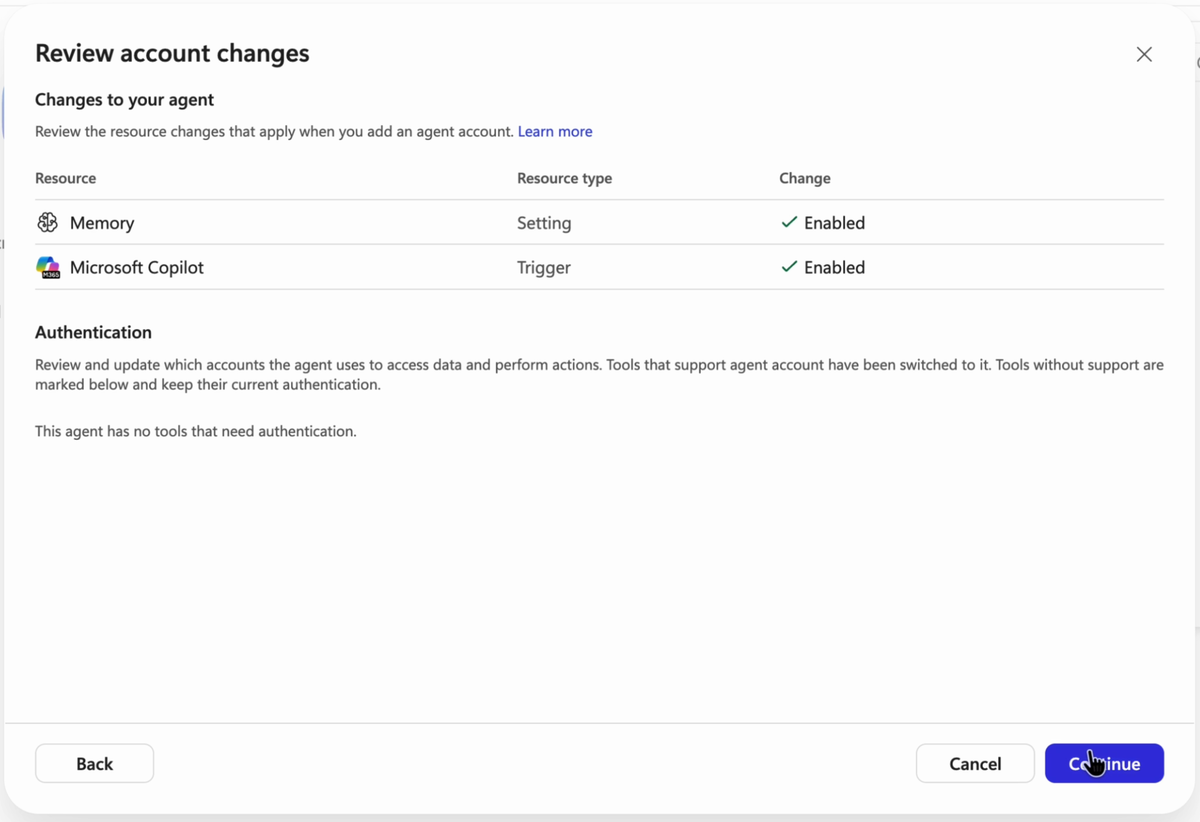Click Enabled text in Microsoft Copilot row
This screenshot has width=1200, height=822.
pyautogui.click(x=834, y=267)
